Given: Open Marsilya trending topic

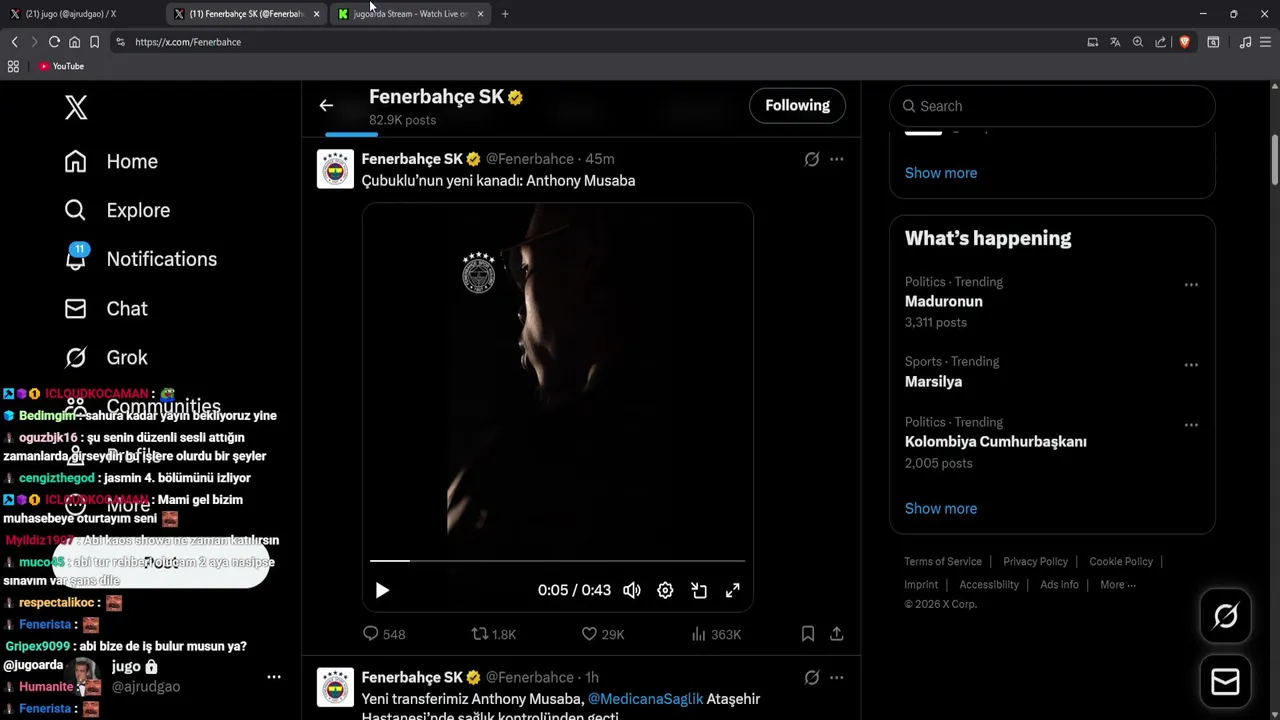Looking at the screenshot, I should [x=933, y=381].
